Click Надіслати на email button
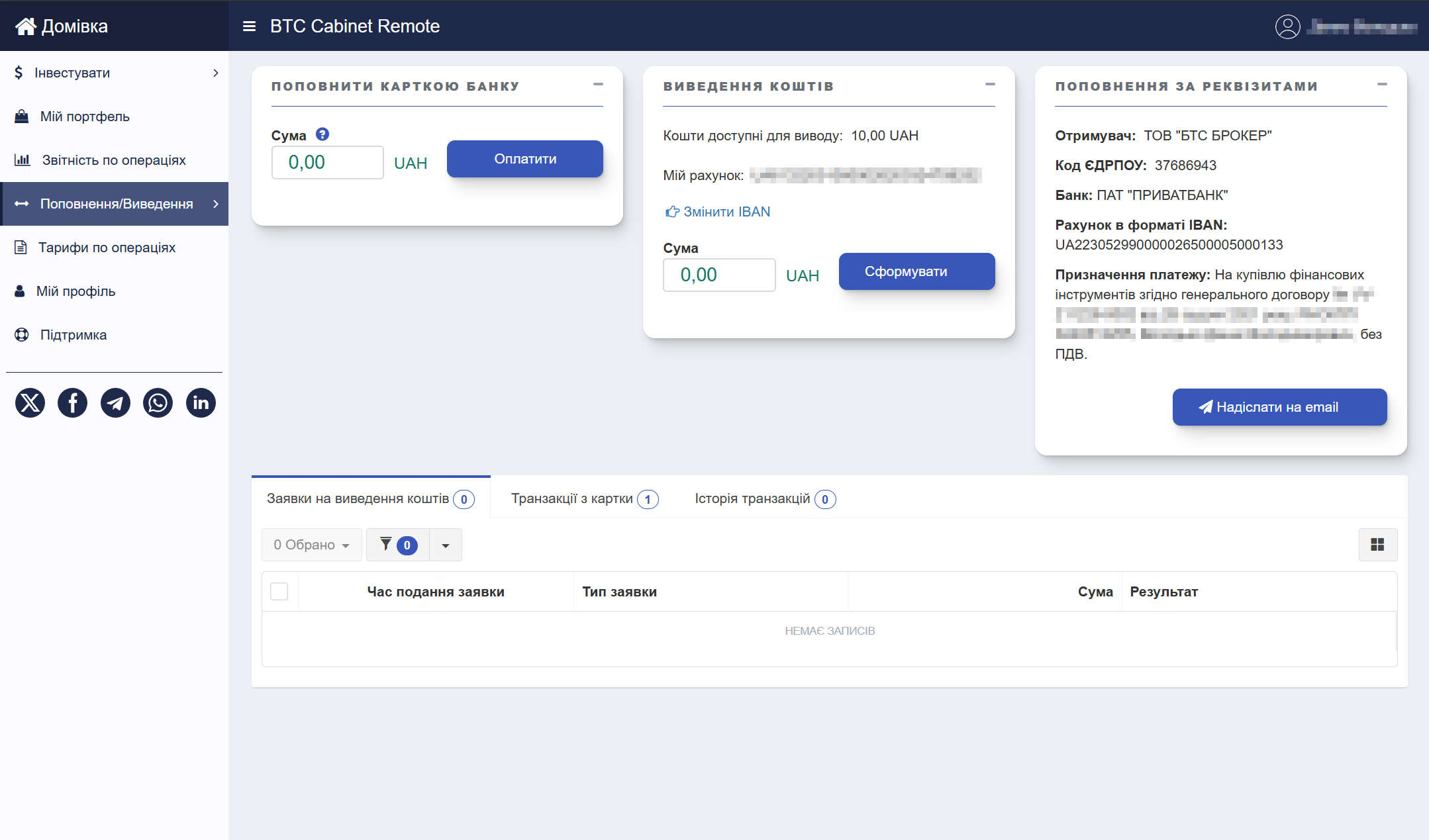 1280,407
